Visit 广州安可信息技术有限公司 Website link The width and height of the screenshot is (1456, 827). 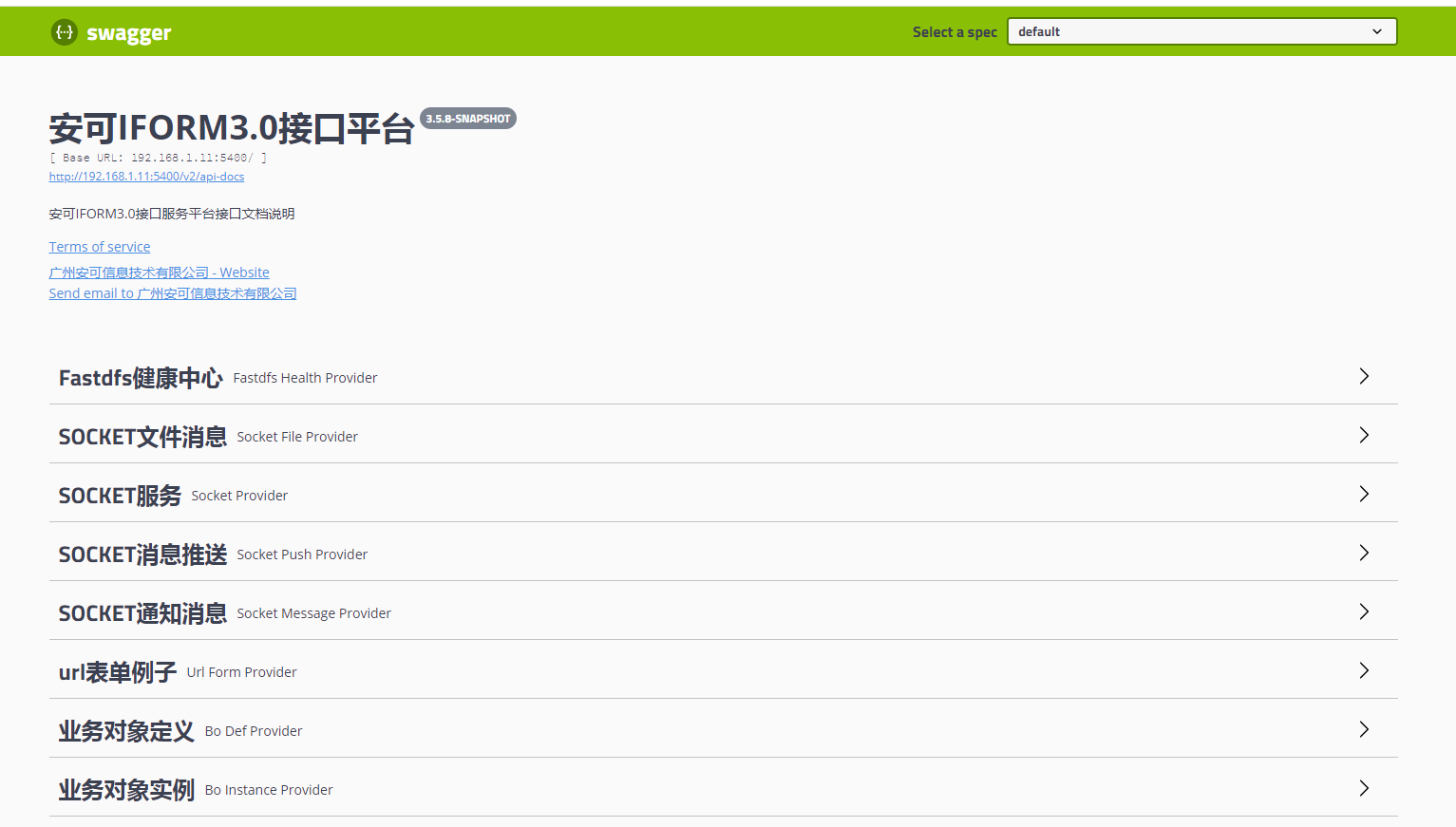(159, 273)
